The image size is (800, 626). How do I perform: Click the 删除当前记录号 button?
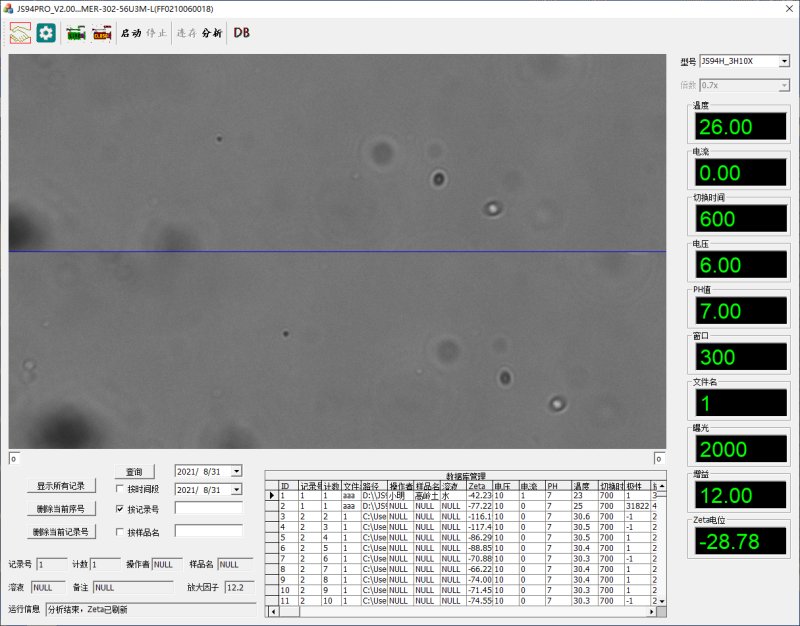pyautogui.click(x=61, y=532)
